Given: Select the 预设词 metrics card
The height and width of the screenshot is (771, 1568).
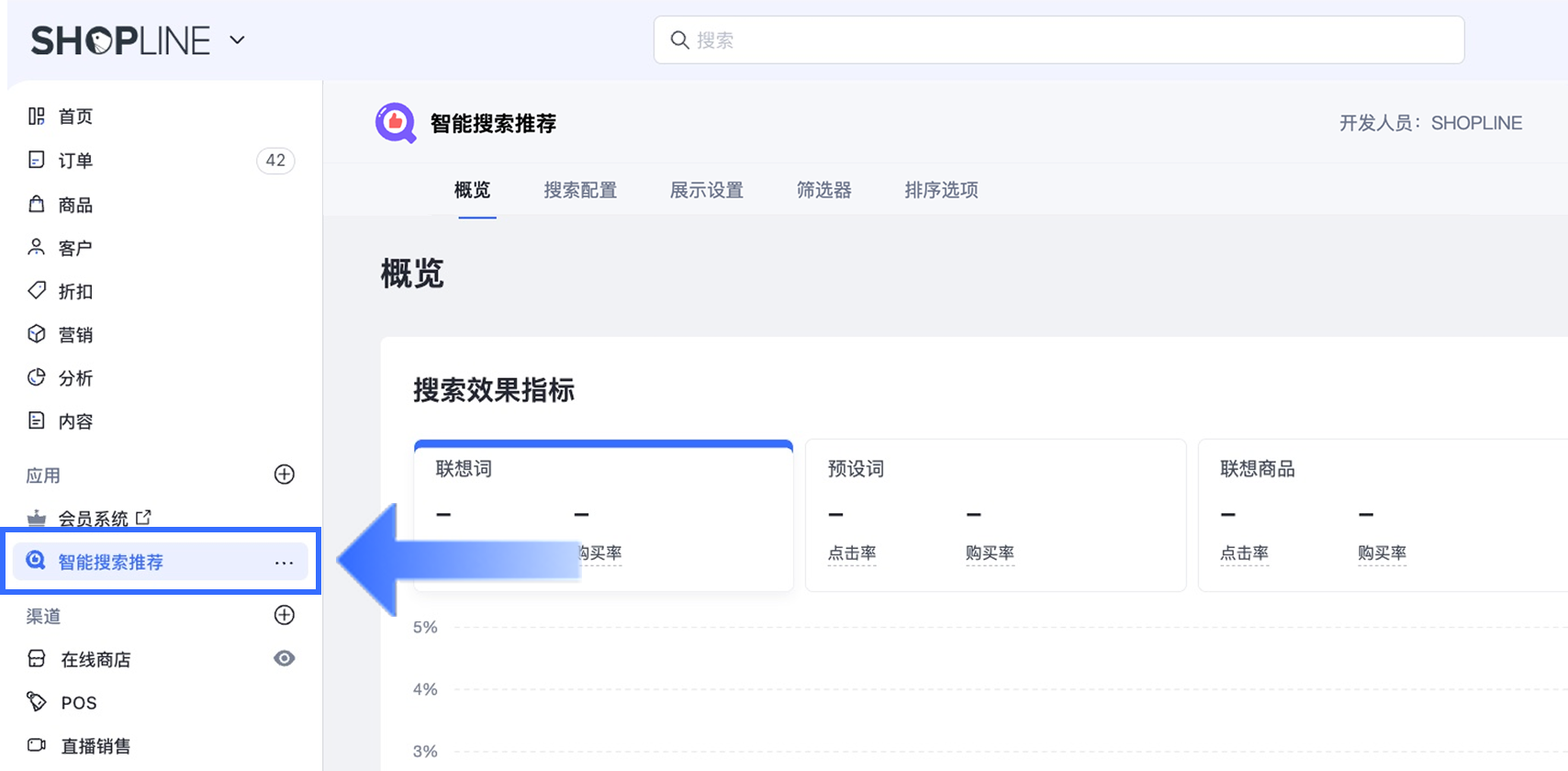Looking at the screenshot, I should point(995,514).
